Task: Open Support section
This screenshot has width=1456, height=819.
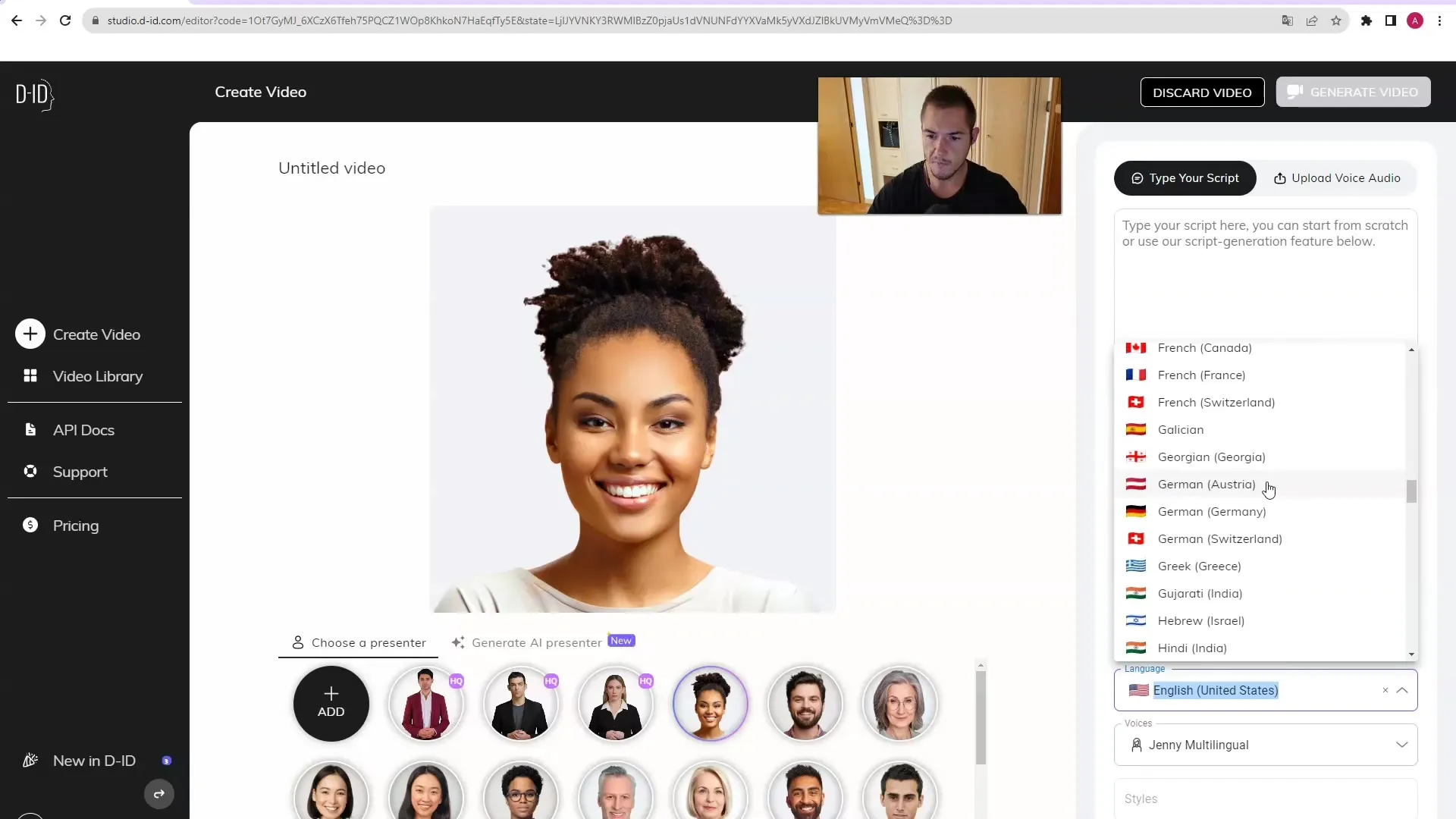Action: [80, 471]
